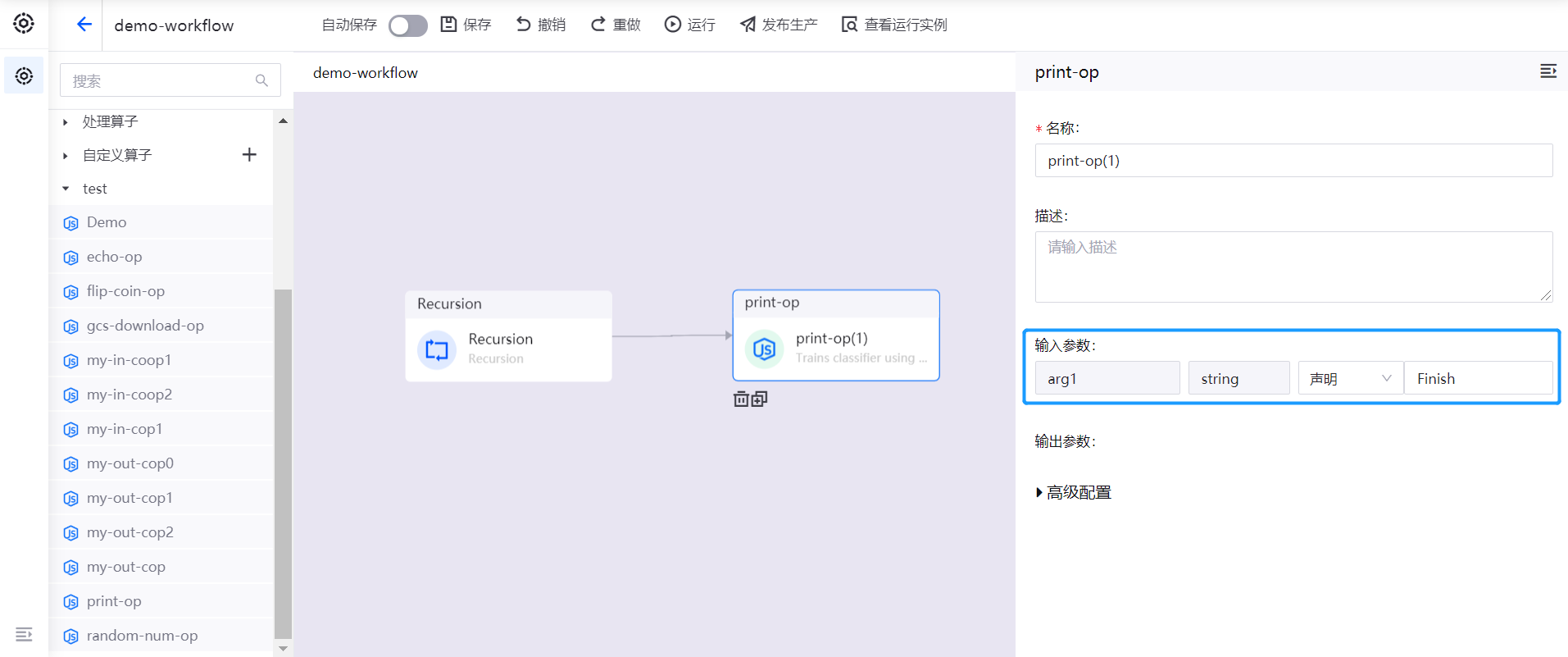The image size is (1568, 657).
Task: Select flip-coin-op in the operator list
Action: (x=125, y=291)
